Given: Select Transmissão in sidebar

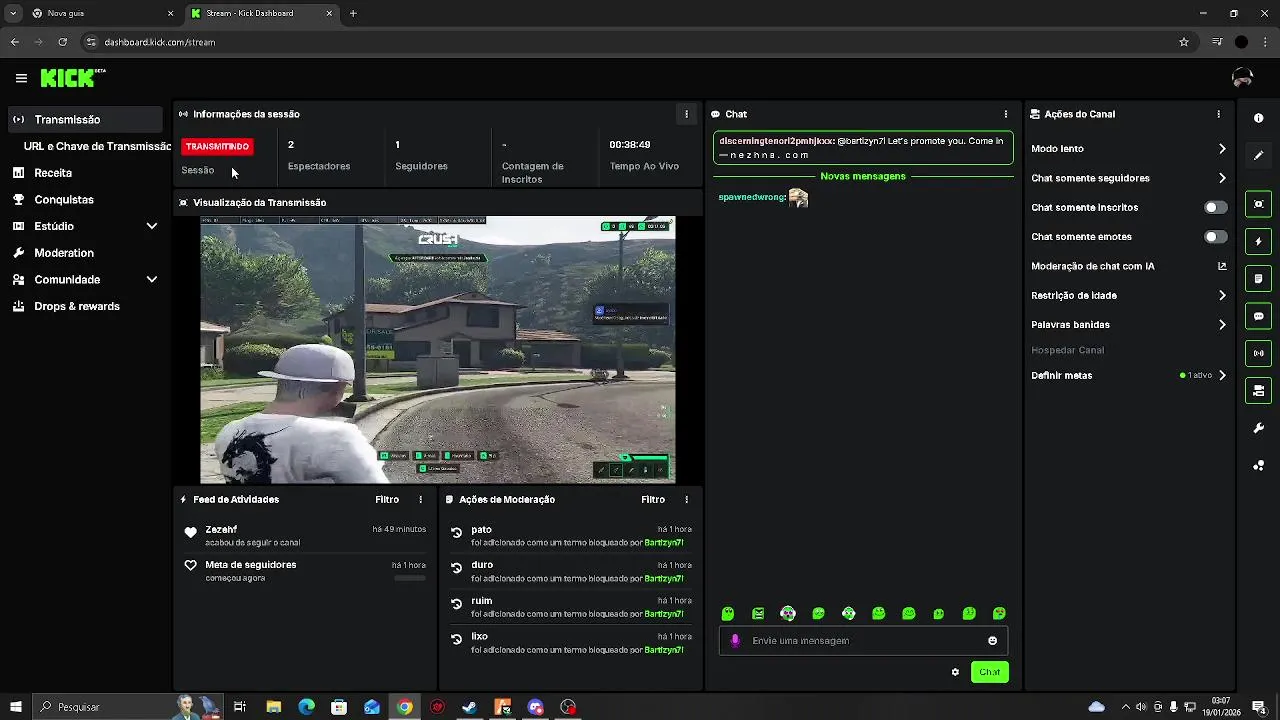Looking at the screenshot, I should pyautogui.click(x=84, y=119).
